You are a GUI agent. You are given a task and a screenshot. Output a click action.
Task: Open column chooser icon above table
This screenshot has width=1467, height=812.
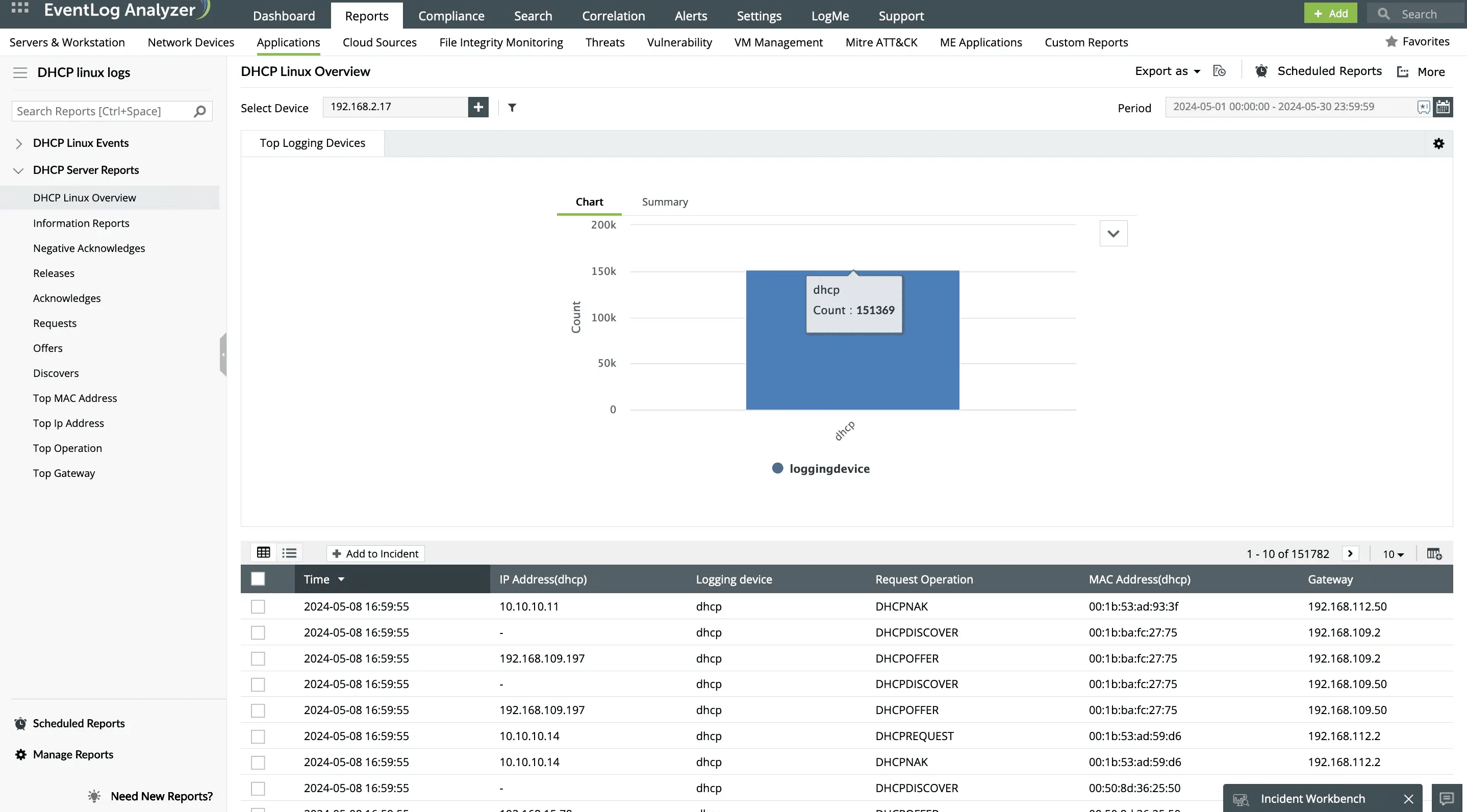[x=1434, y=553]
